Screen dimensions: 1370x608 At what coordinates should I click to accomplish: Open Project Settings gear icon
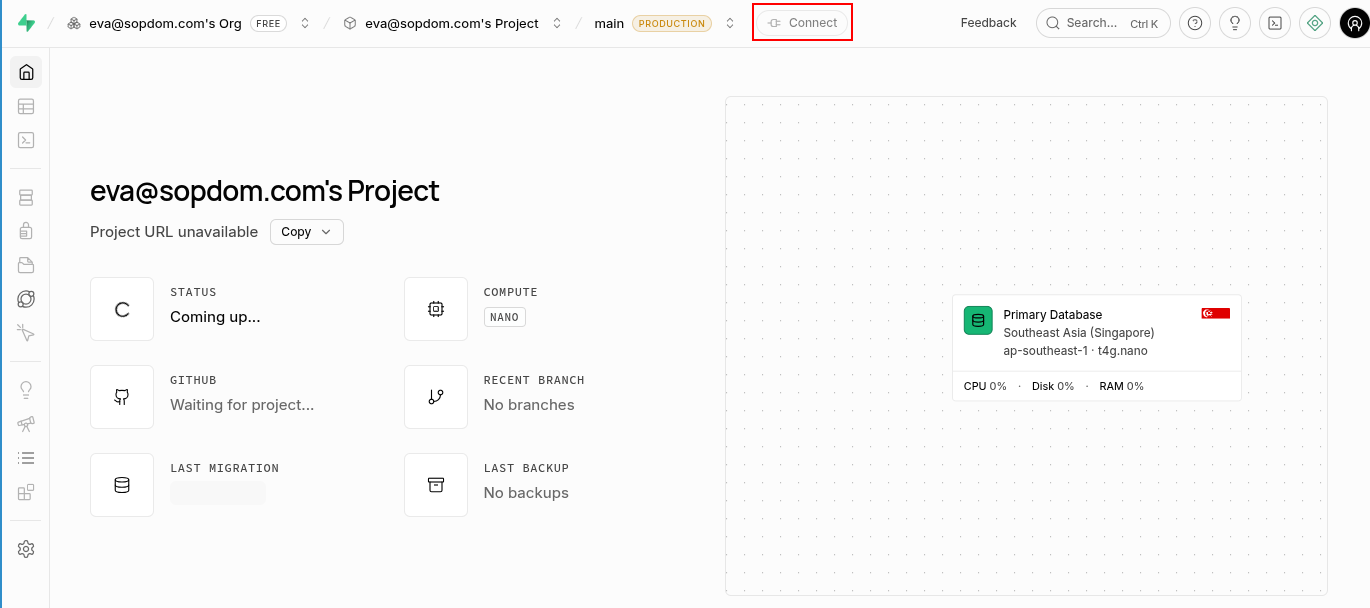tap(26, 549)
